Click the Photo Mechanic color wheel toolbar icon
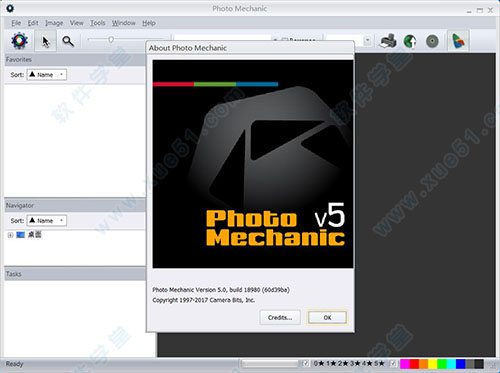The height and width of the screenshot is (373, 500). [19, 41]
